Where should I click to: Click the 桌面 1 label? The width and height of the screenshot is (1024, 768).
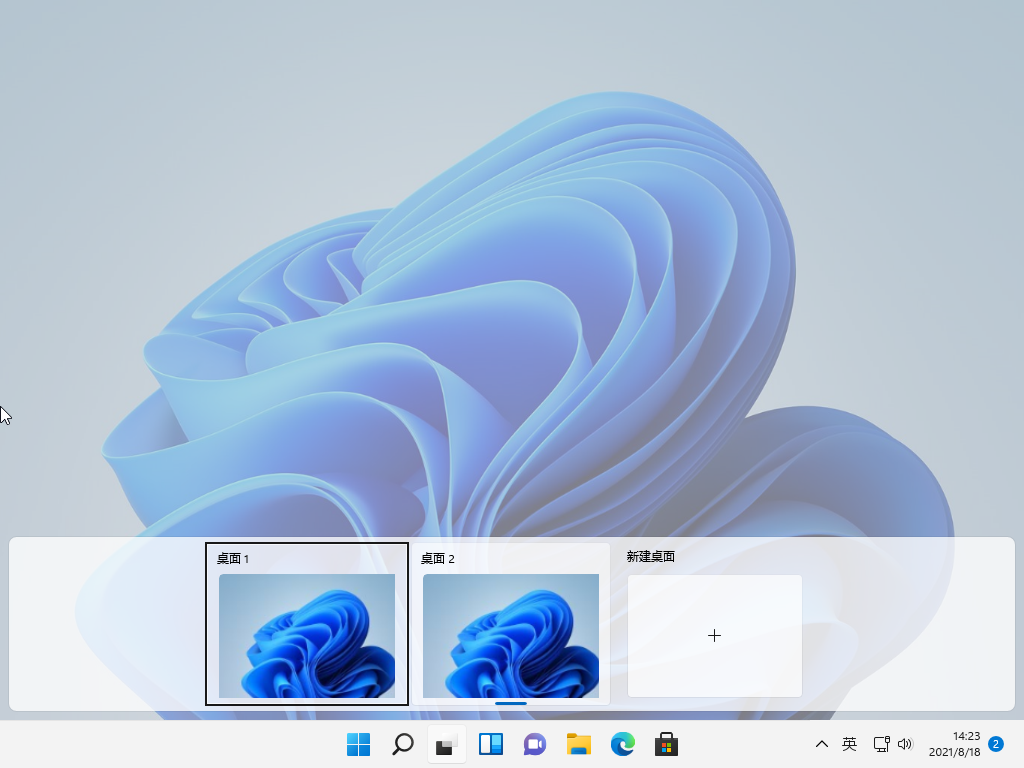(x=231, y=557)
